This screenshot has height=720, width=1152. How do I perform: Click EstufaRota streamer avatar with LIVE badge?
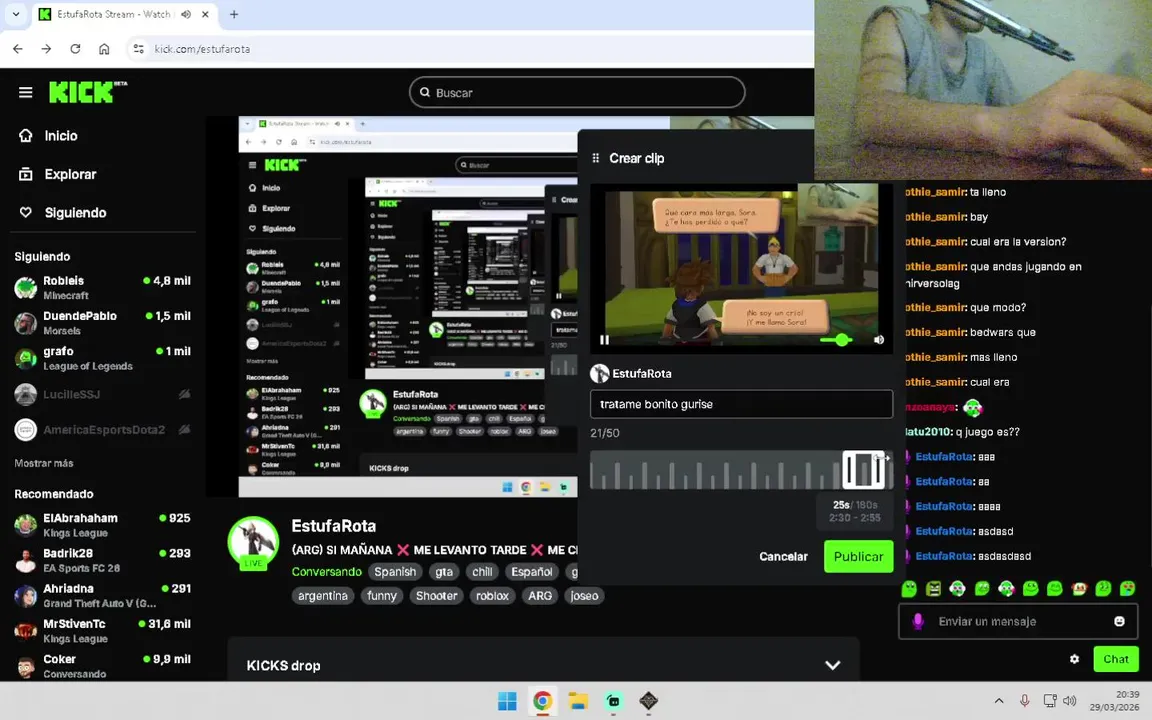(x=253, y=543)
